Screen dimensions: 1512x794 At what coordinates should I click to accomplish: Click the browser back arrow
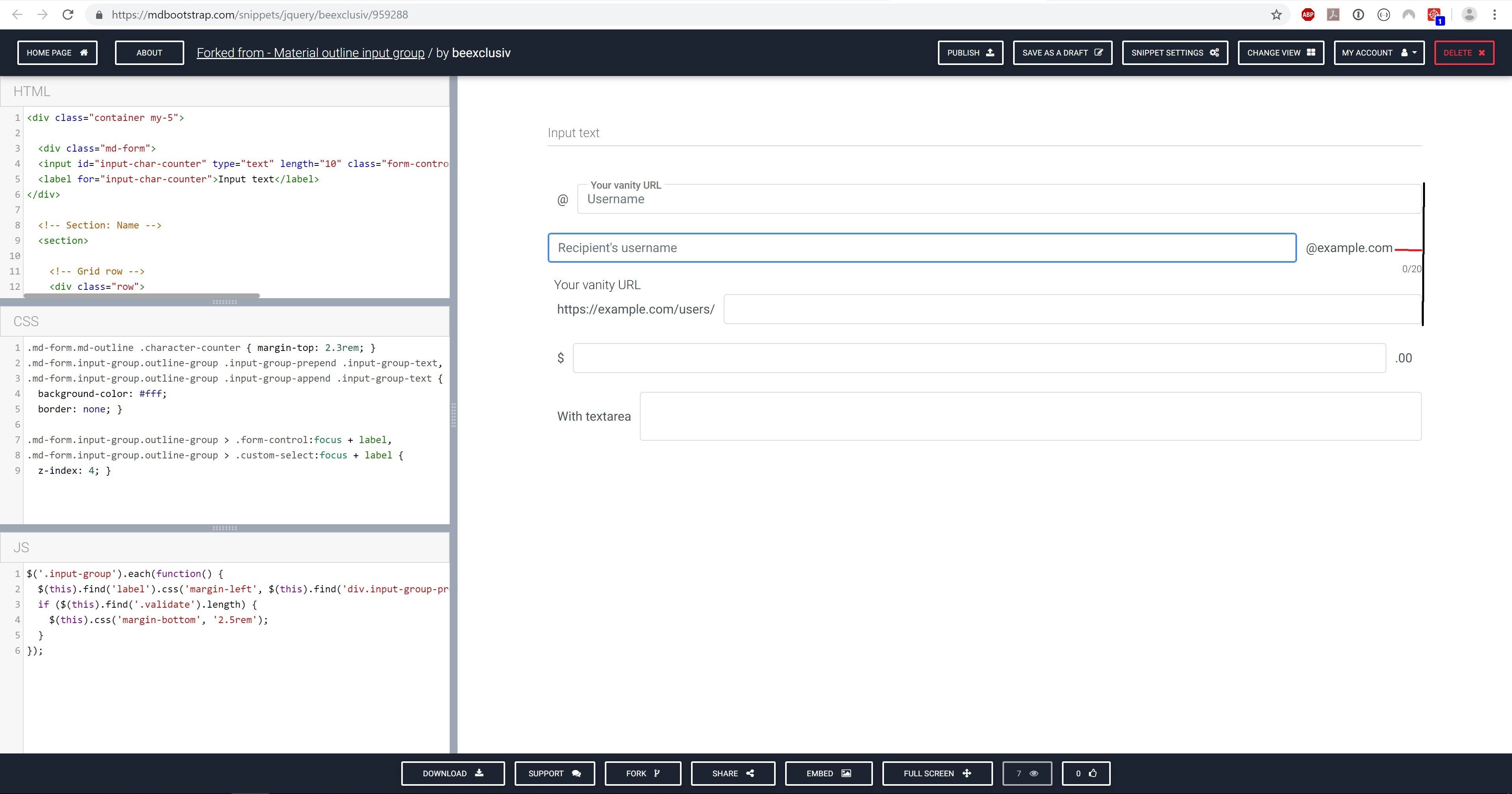pyautogui.click(x=17, y=15)
